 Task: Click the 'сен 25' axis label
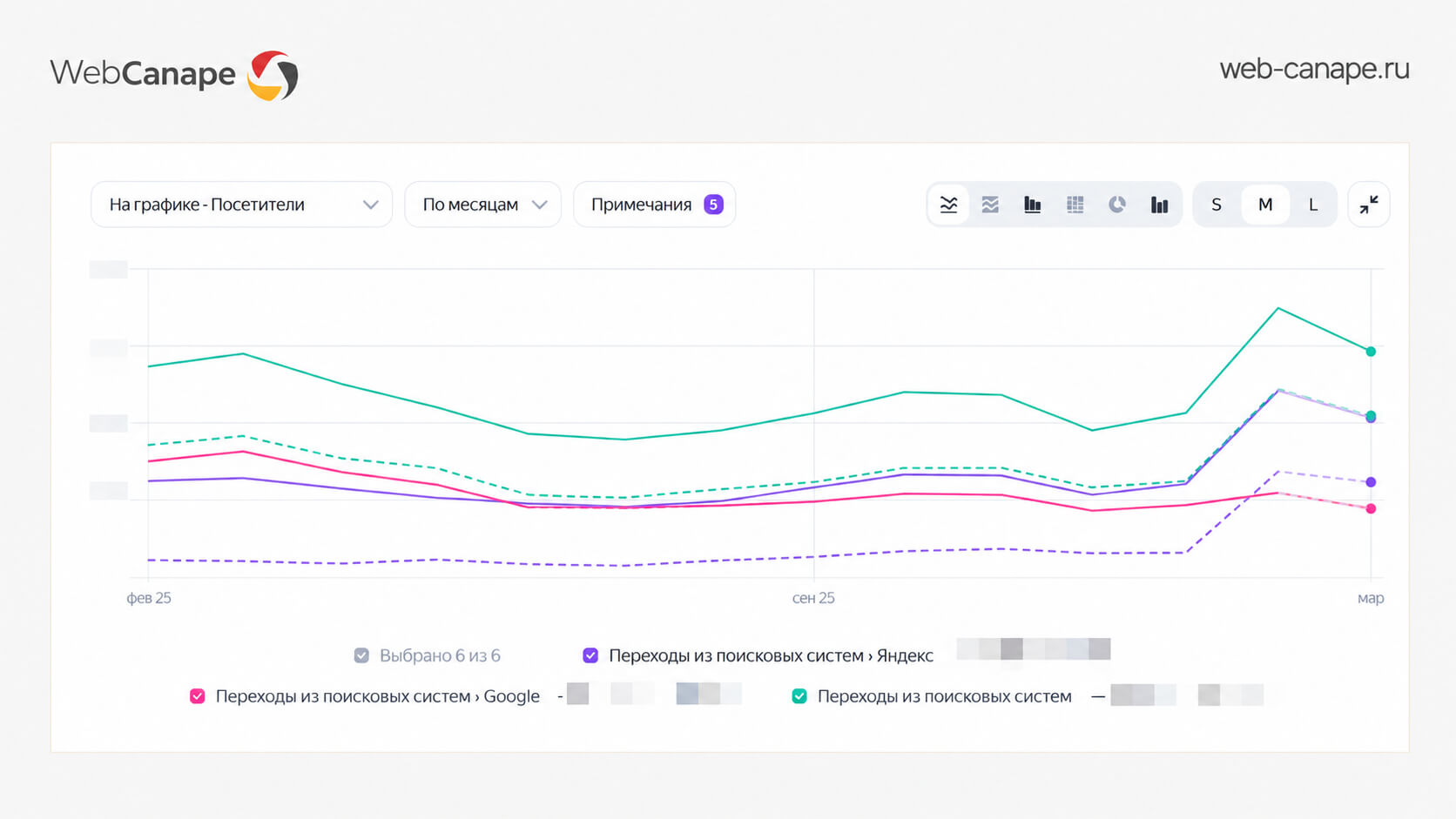click(813, 598)
